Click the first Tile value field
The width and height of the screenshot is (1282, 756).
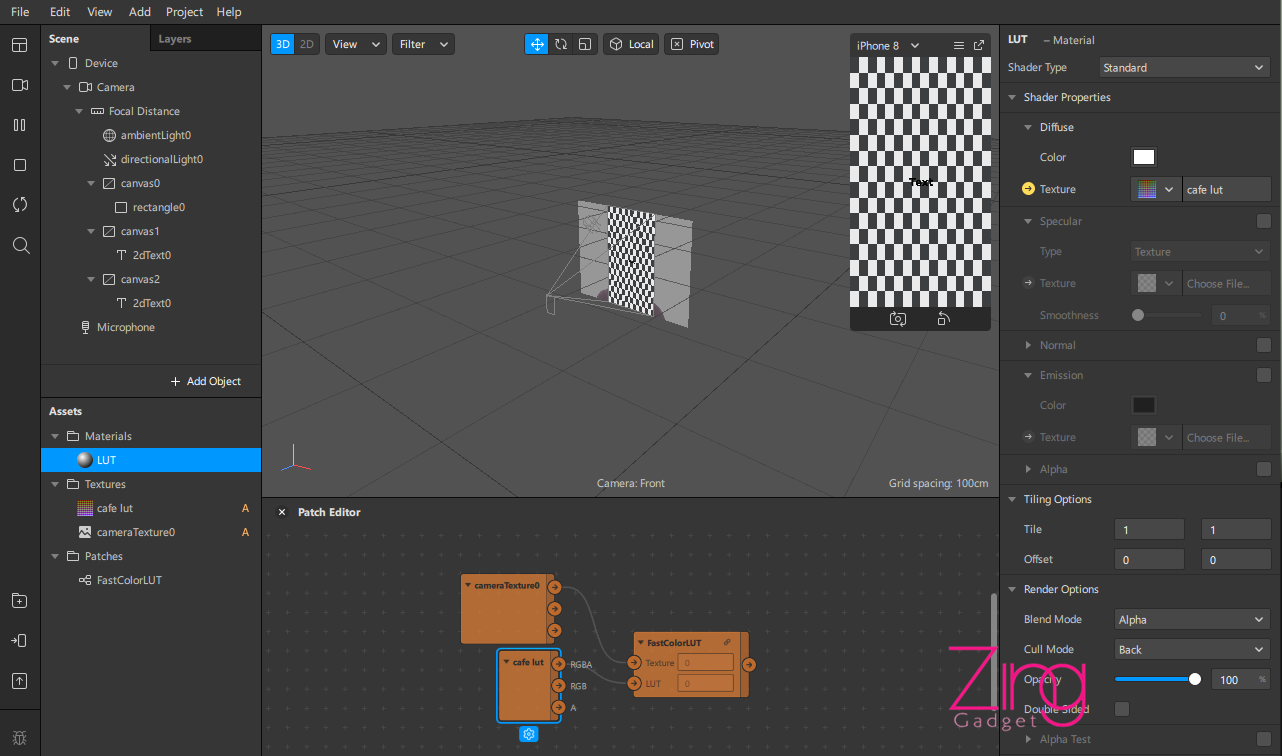1149,529
